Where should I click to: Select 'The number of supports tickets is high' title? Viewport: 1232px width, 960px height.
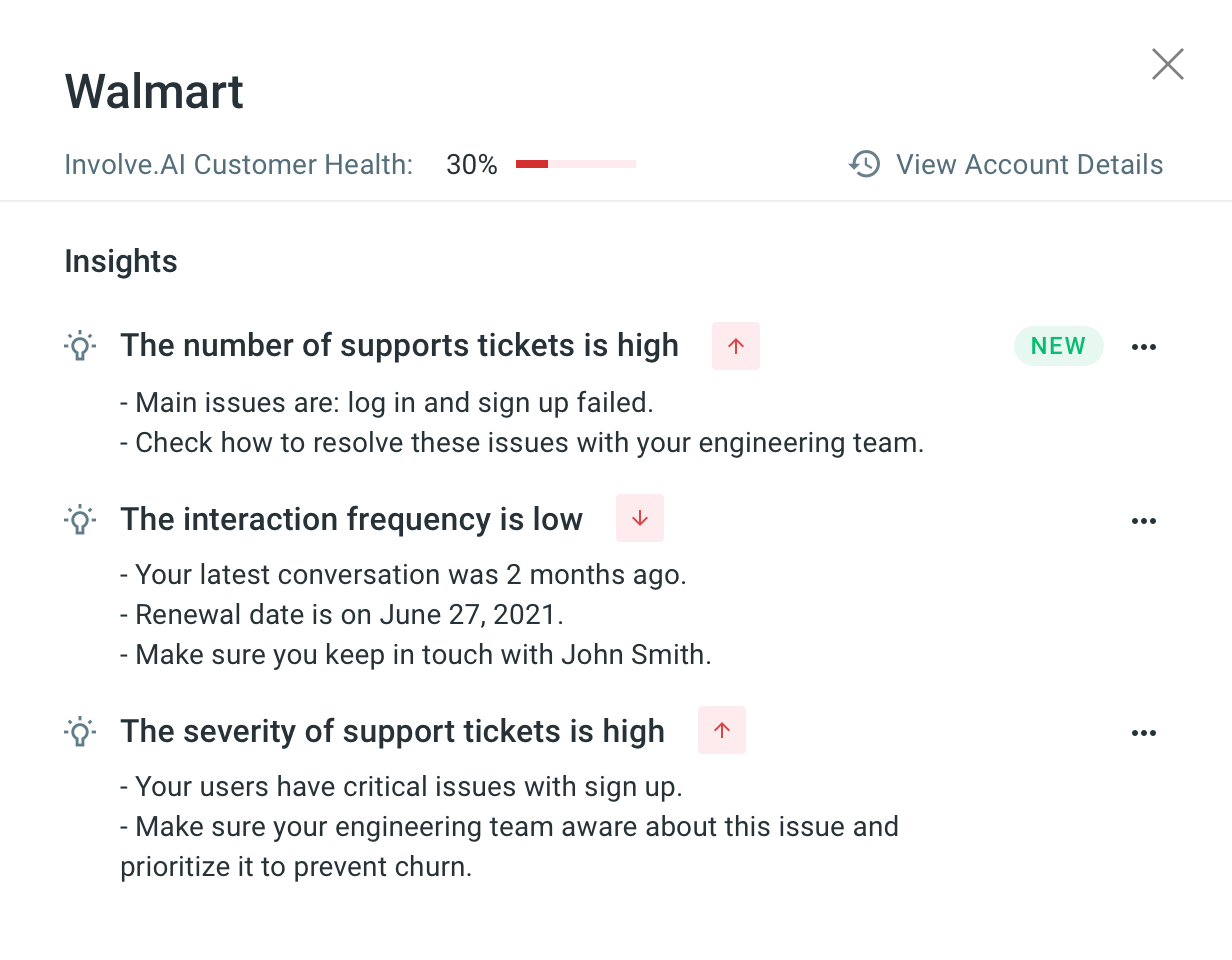[399, 346]
